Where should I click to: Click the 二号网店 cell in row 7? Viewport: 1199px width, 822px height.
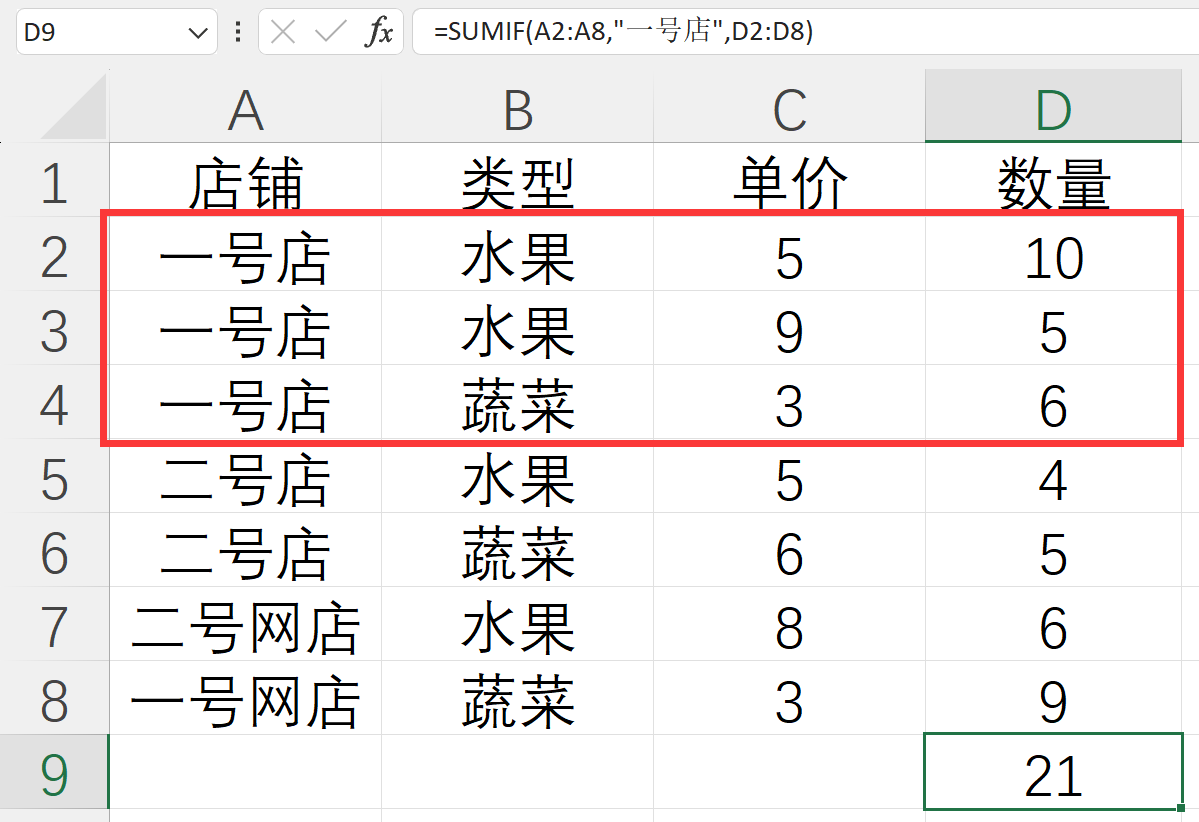click(x=245, y=629)
